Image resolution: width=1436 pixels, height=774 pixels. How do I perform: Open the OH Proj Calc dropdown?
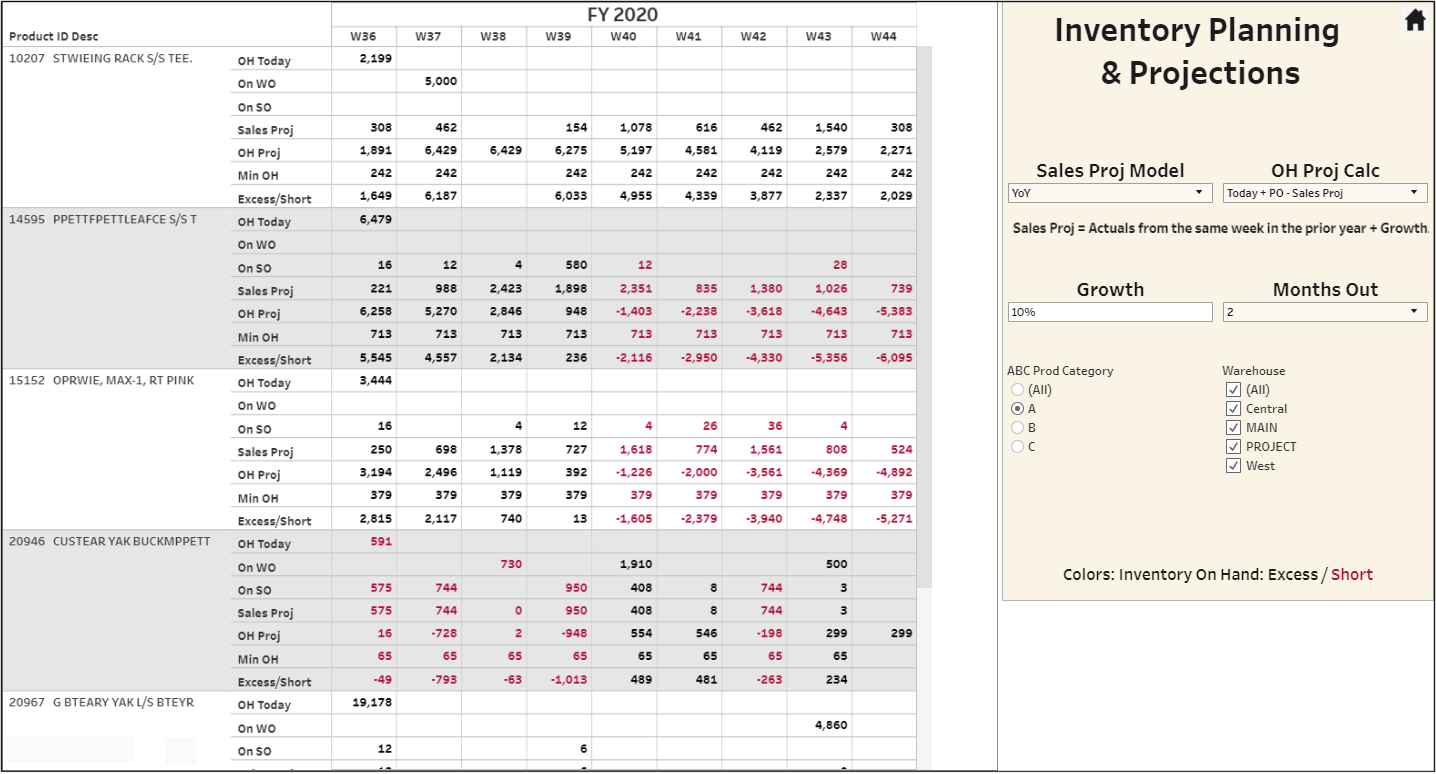(1325, 193)
